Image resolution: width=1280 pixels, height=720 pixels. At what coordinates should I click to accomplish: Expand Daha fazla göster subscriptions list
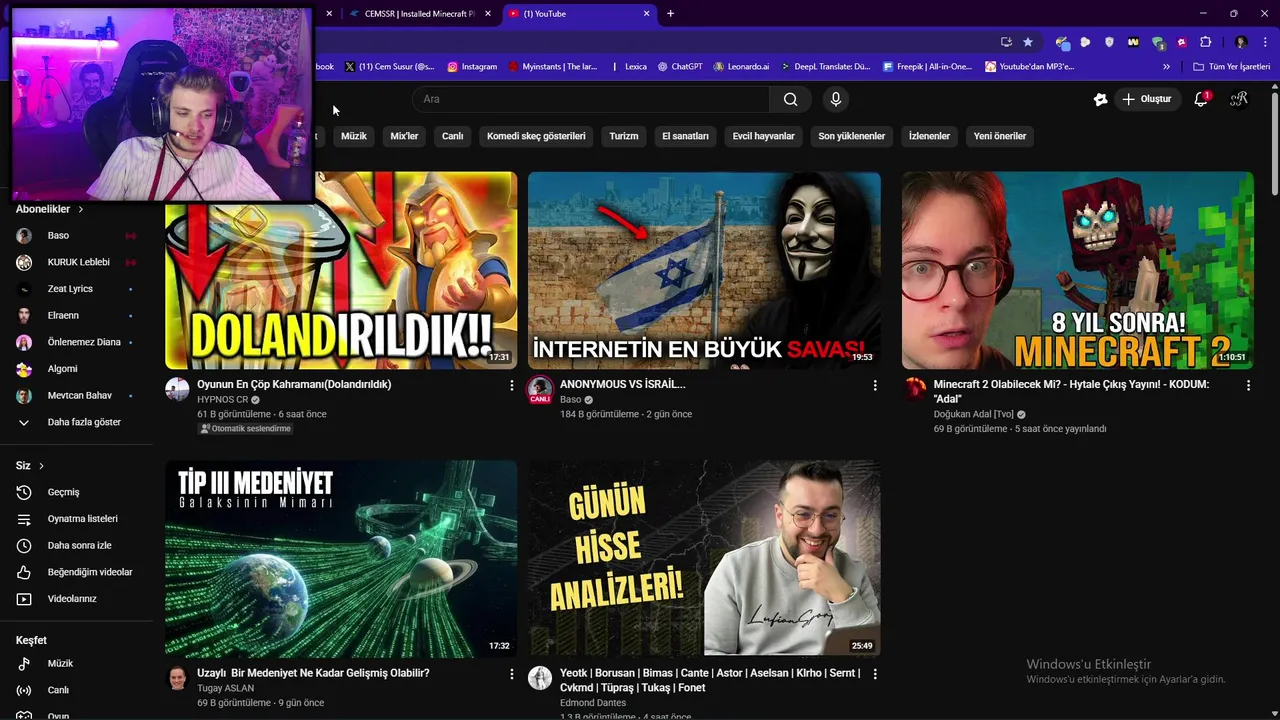pos(77,422)
